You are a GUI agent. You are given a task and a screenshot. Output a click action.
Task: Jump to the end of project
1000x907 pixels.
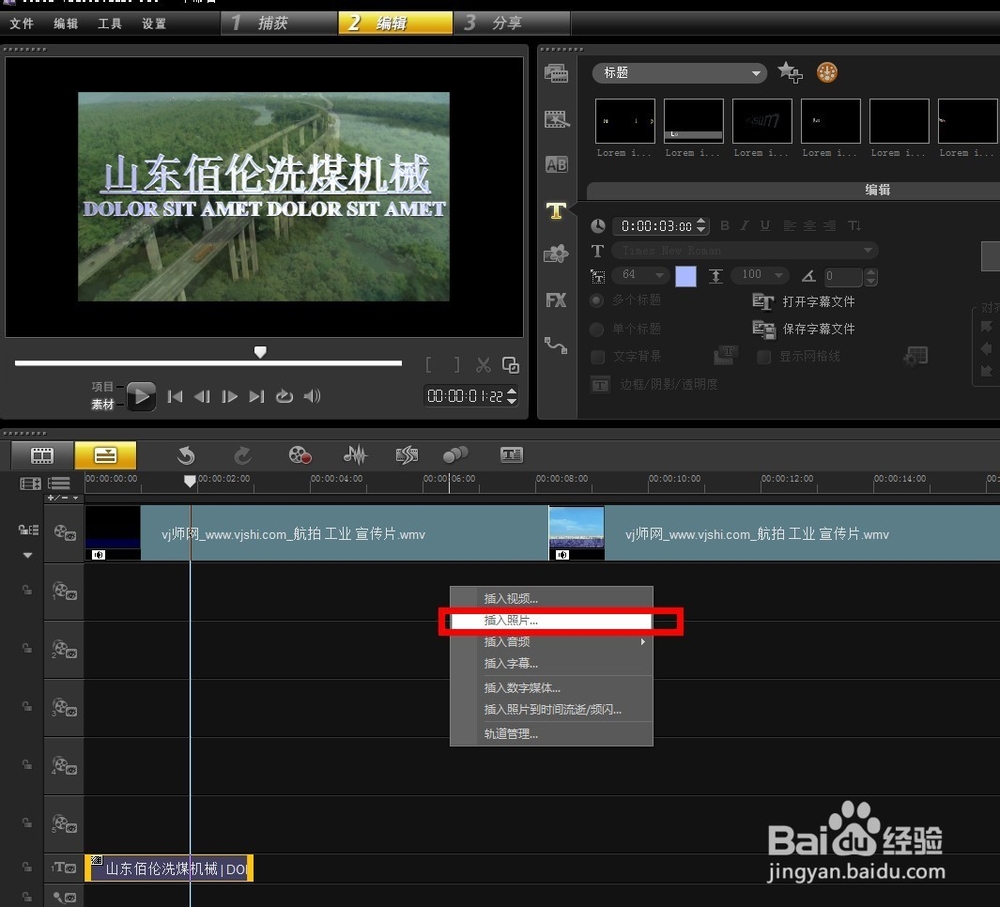pyautogui.click(x=256, y=397)
